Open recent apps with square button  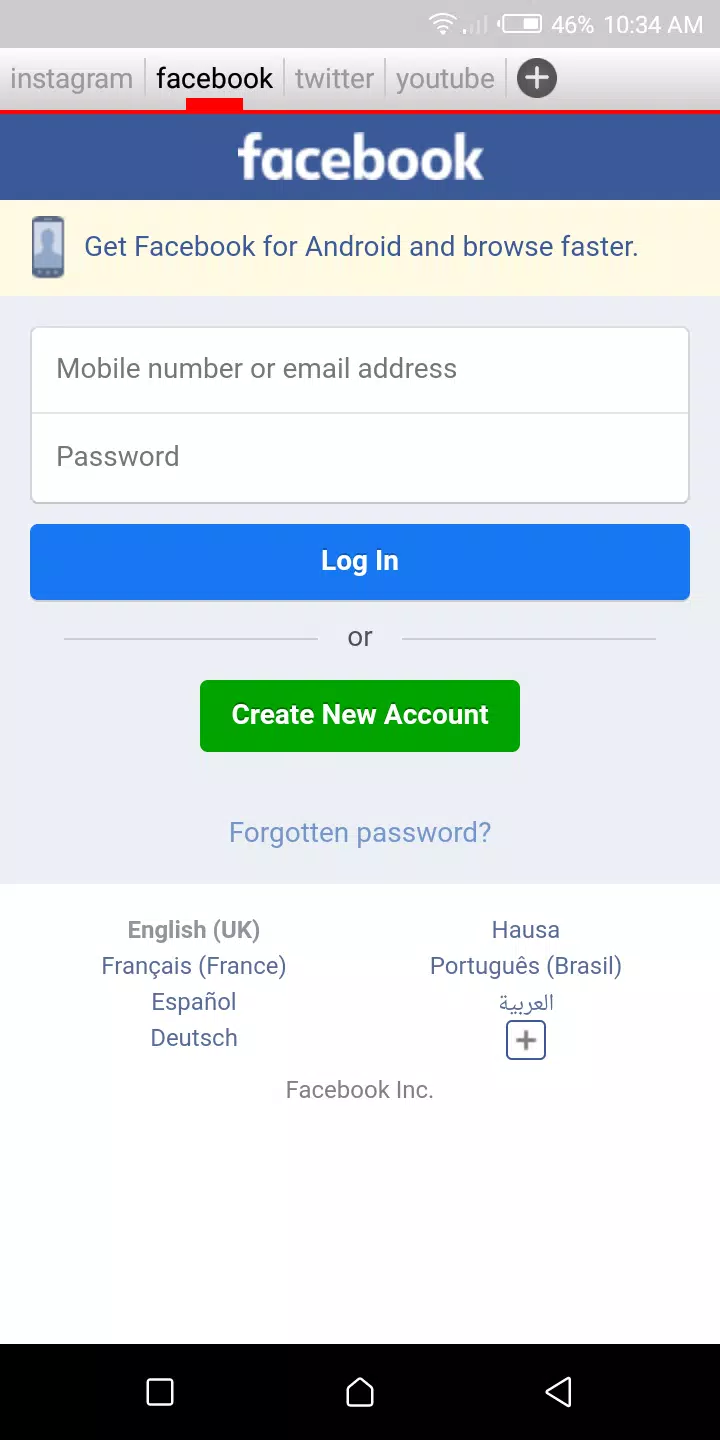coord(160,1392)
